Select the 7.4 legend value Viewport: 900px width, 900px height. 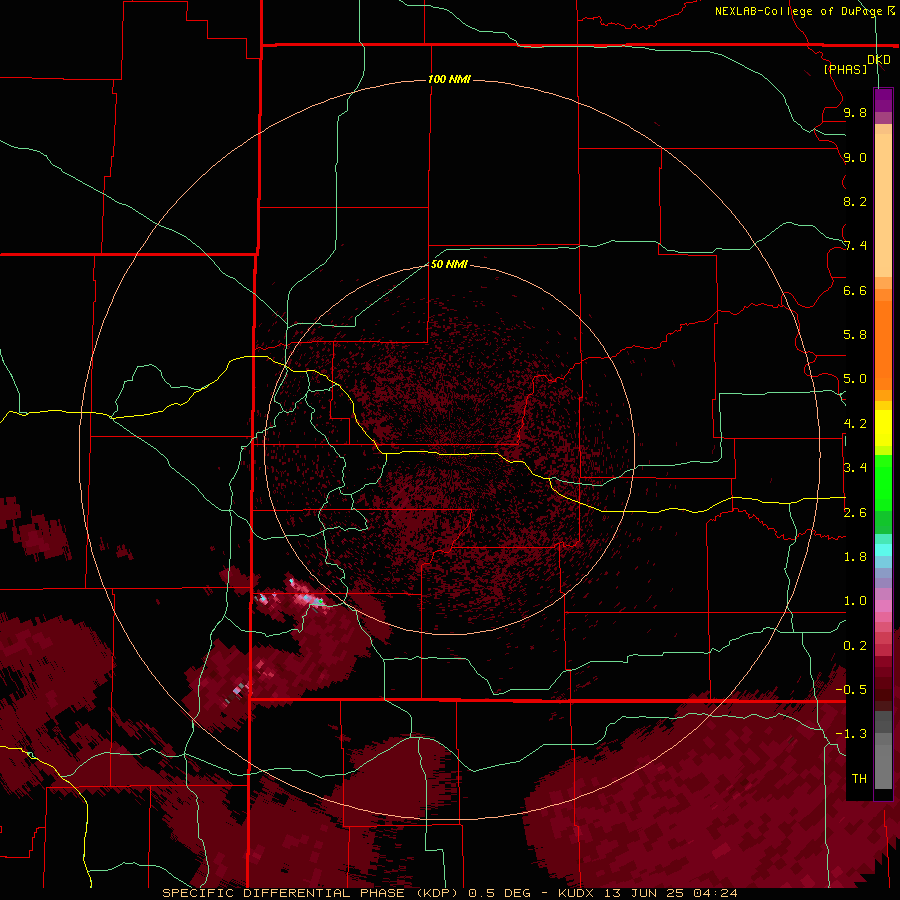855,246
